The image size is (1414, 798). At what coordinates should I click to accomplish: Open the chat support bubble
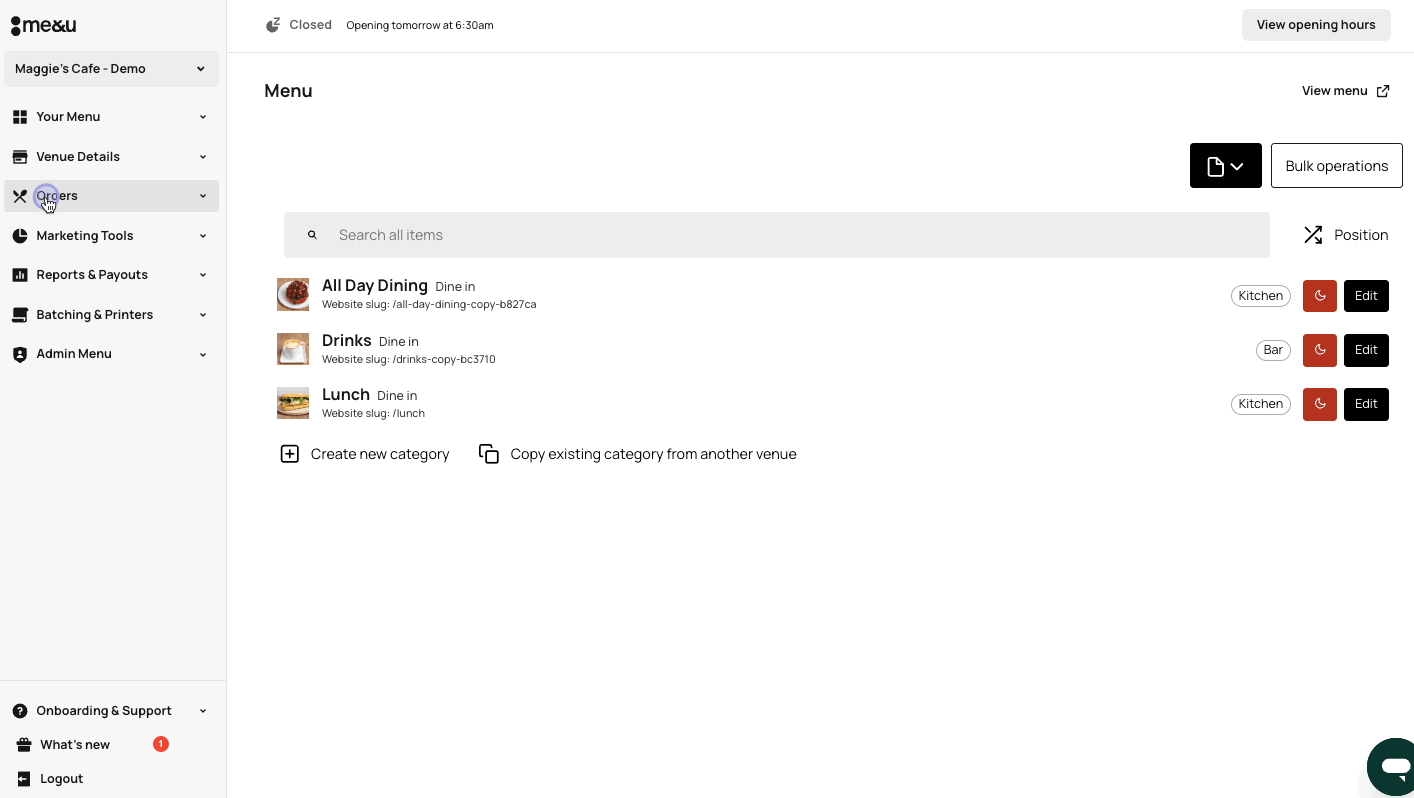click(1393, 766)
